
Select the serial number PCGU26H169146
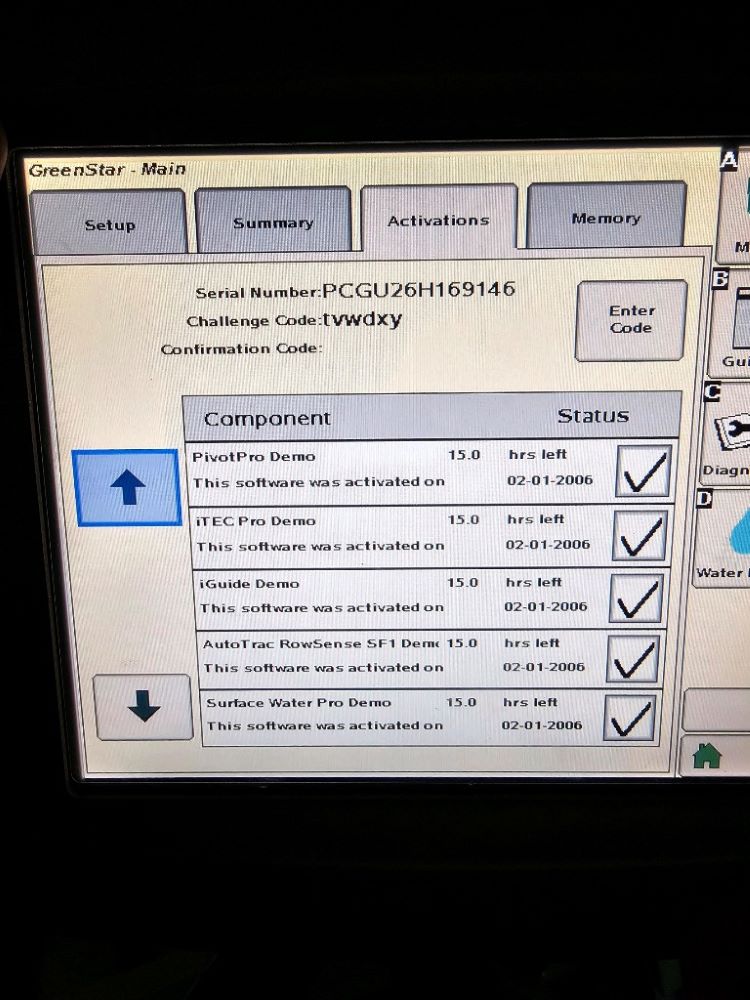(x=418, y=290)
